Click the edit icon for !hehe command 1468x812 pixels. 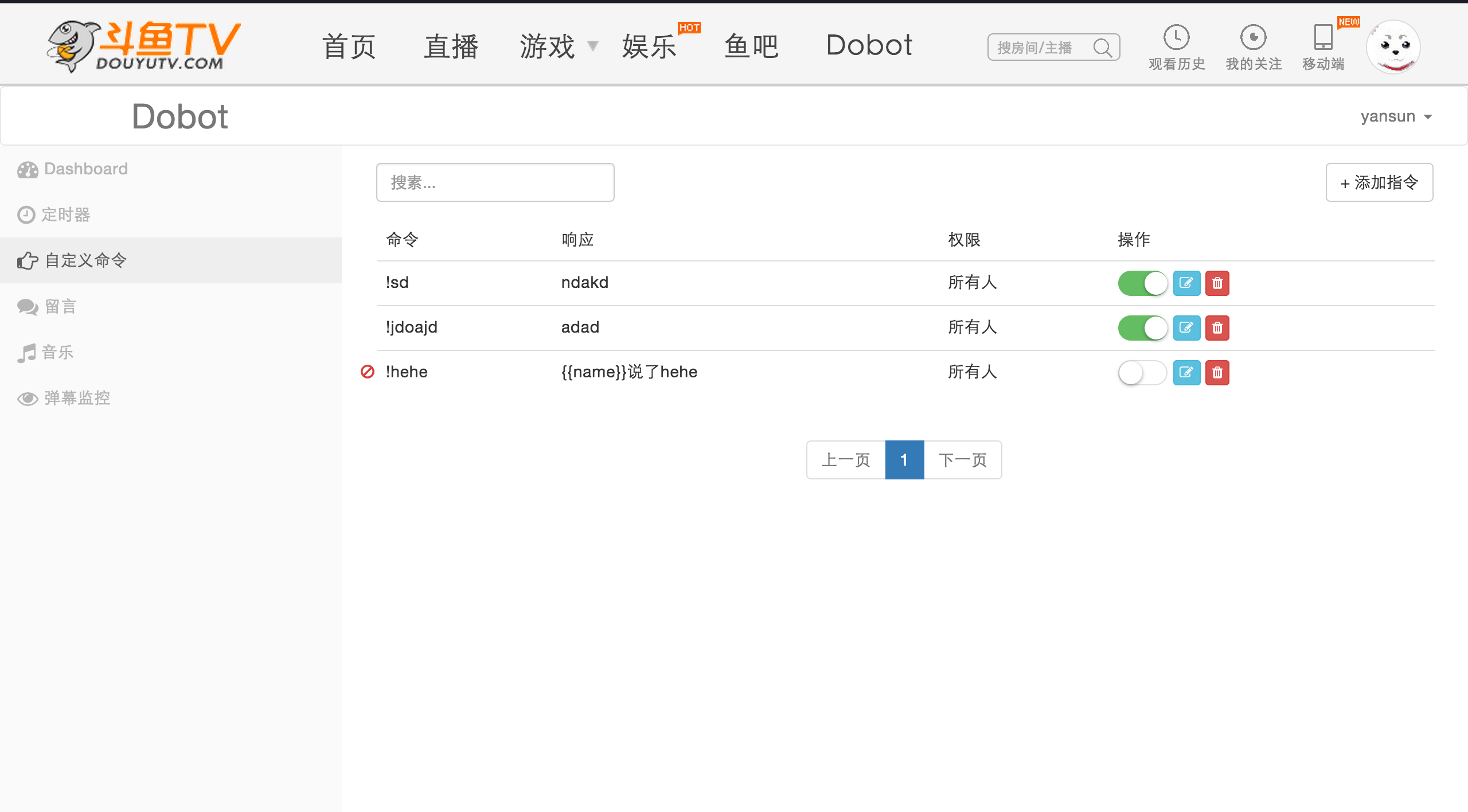[1186, 372]
